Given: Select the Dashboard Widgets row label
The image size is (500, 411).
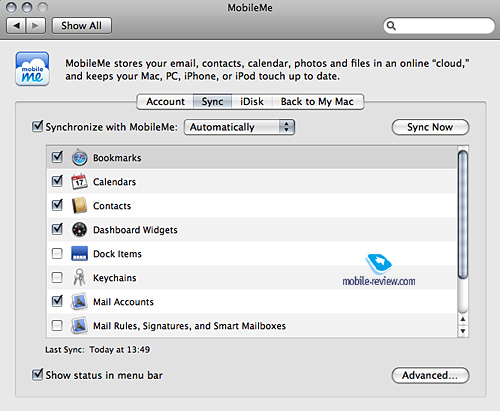Looking at the screenshot, I should point(135,230).
